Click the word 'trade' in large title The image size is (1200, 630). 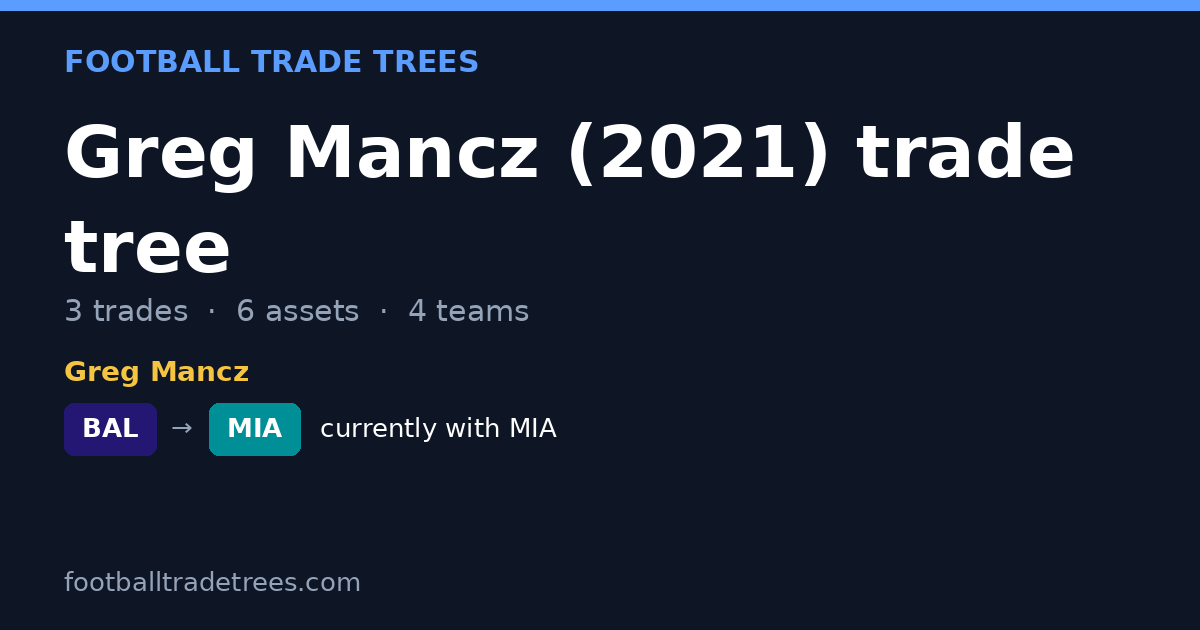tap(965, 155)
